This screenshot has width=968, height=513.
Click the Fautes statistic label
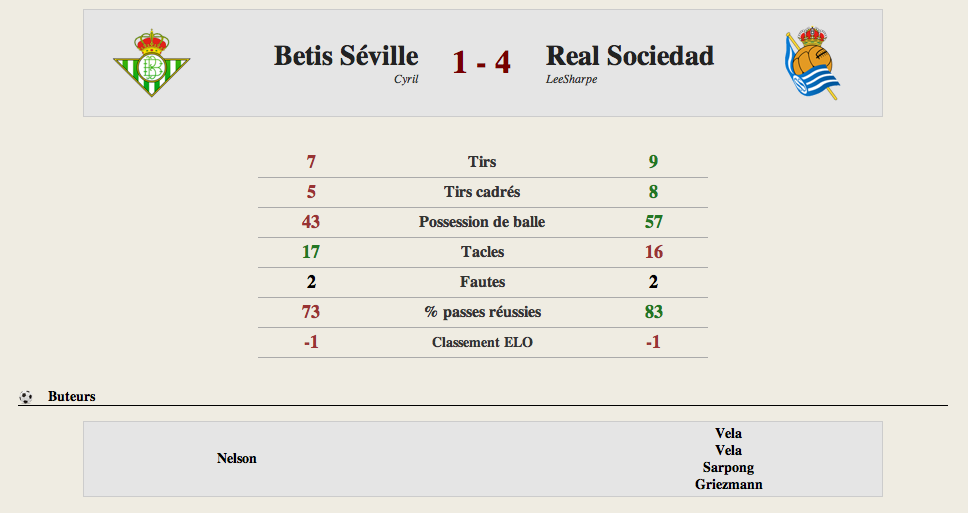pyautogui.click(x=482, y=282)
